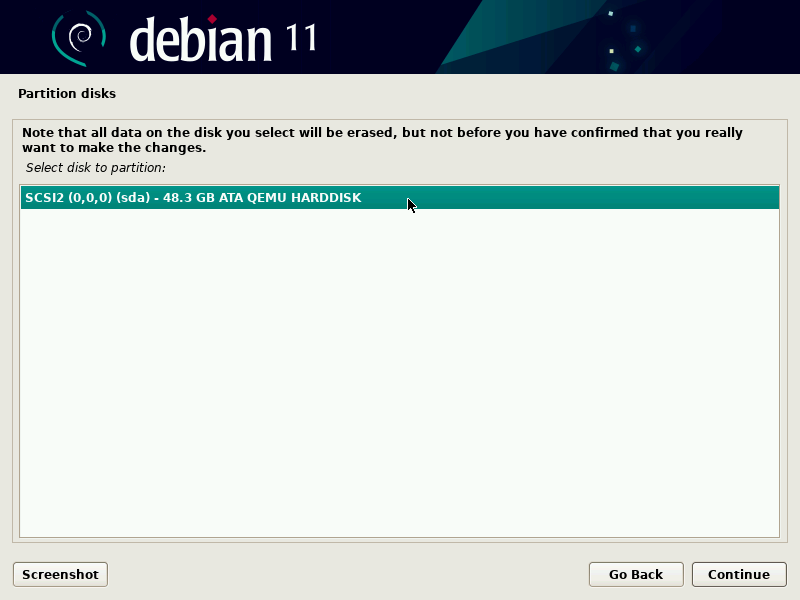Click the Partition disks heading
This screenshot has height=600, width=800.
(x=67, y=93)
